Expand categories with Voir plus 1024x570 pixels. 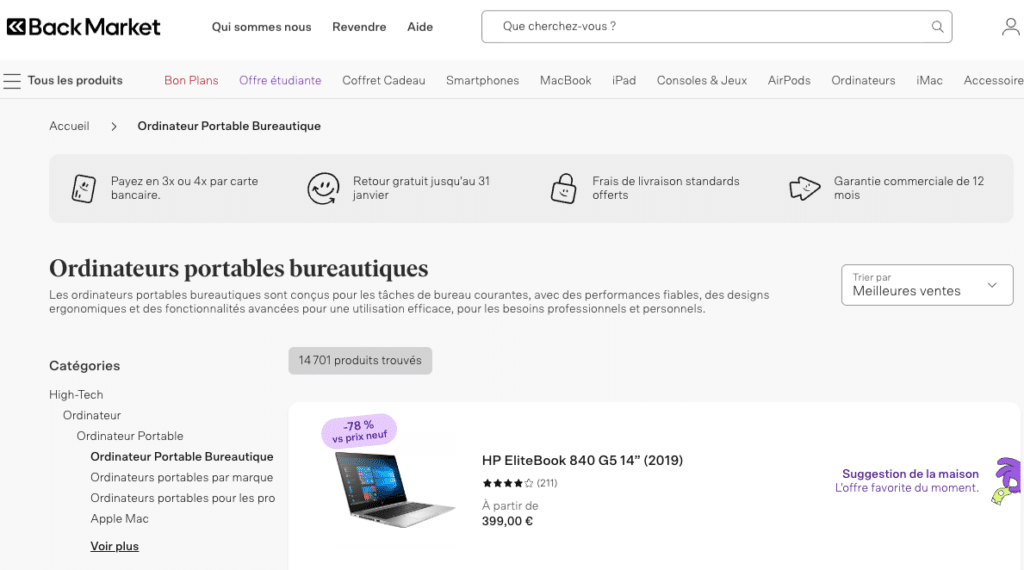point(114,546)
